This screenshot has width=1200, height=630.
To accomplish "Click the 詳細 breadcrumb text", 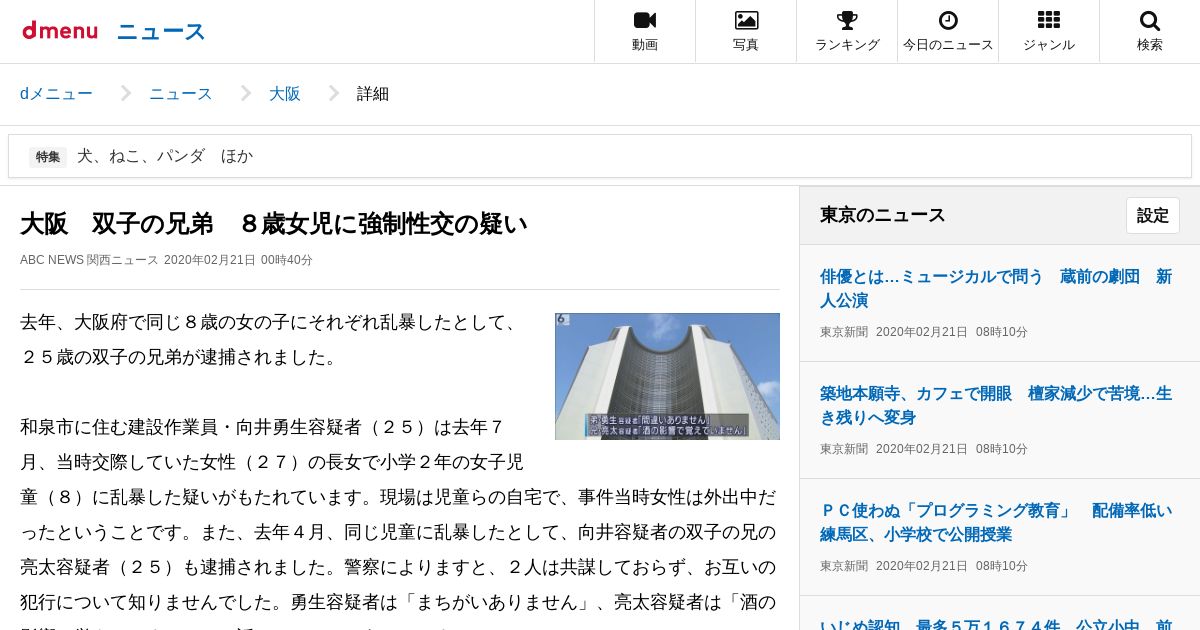I will tap(373, 94).
